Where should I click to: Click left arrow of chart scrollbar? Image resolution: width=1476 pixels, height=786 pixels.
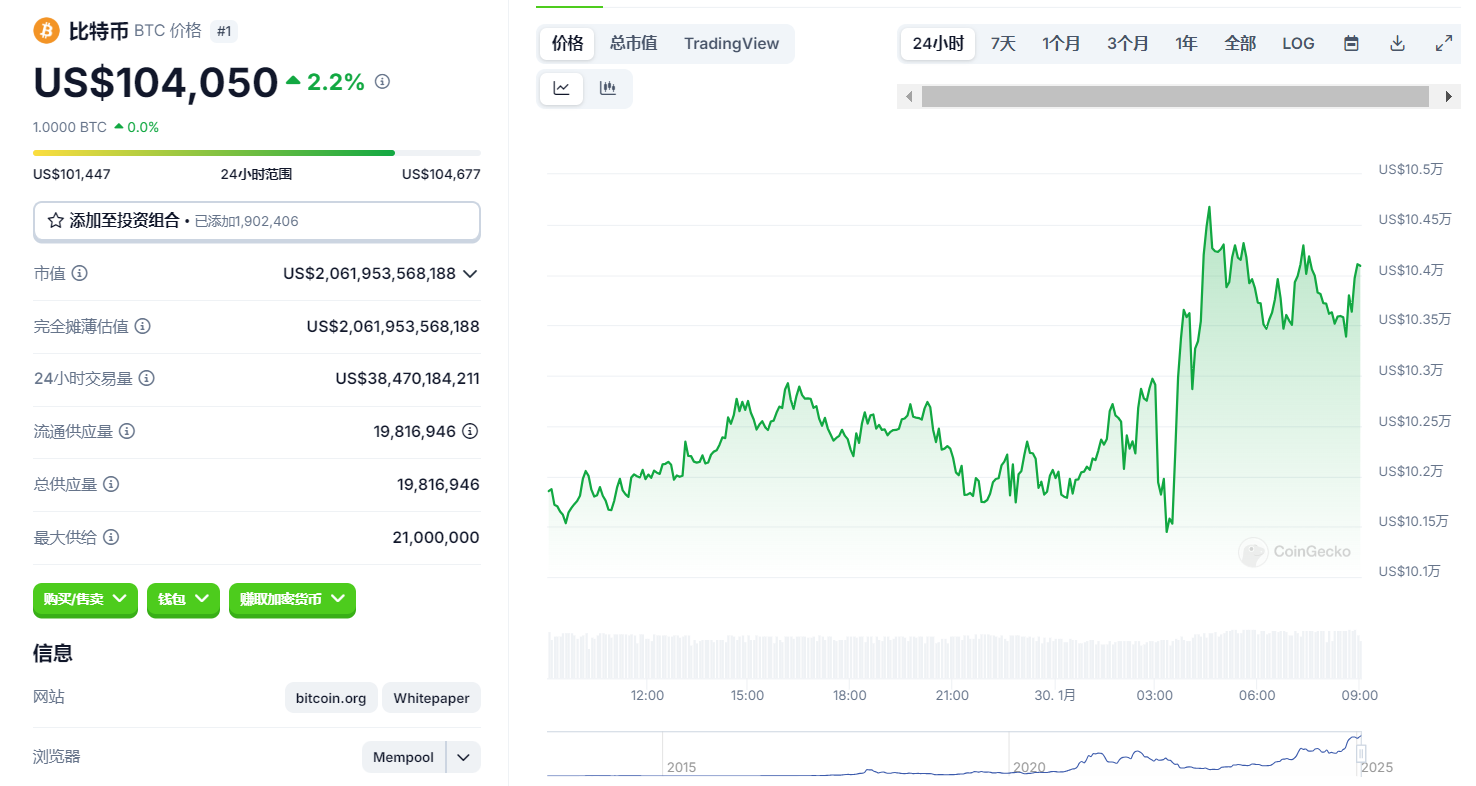pyautogui.click(x=909, y=97)
